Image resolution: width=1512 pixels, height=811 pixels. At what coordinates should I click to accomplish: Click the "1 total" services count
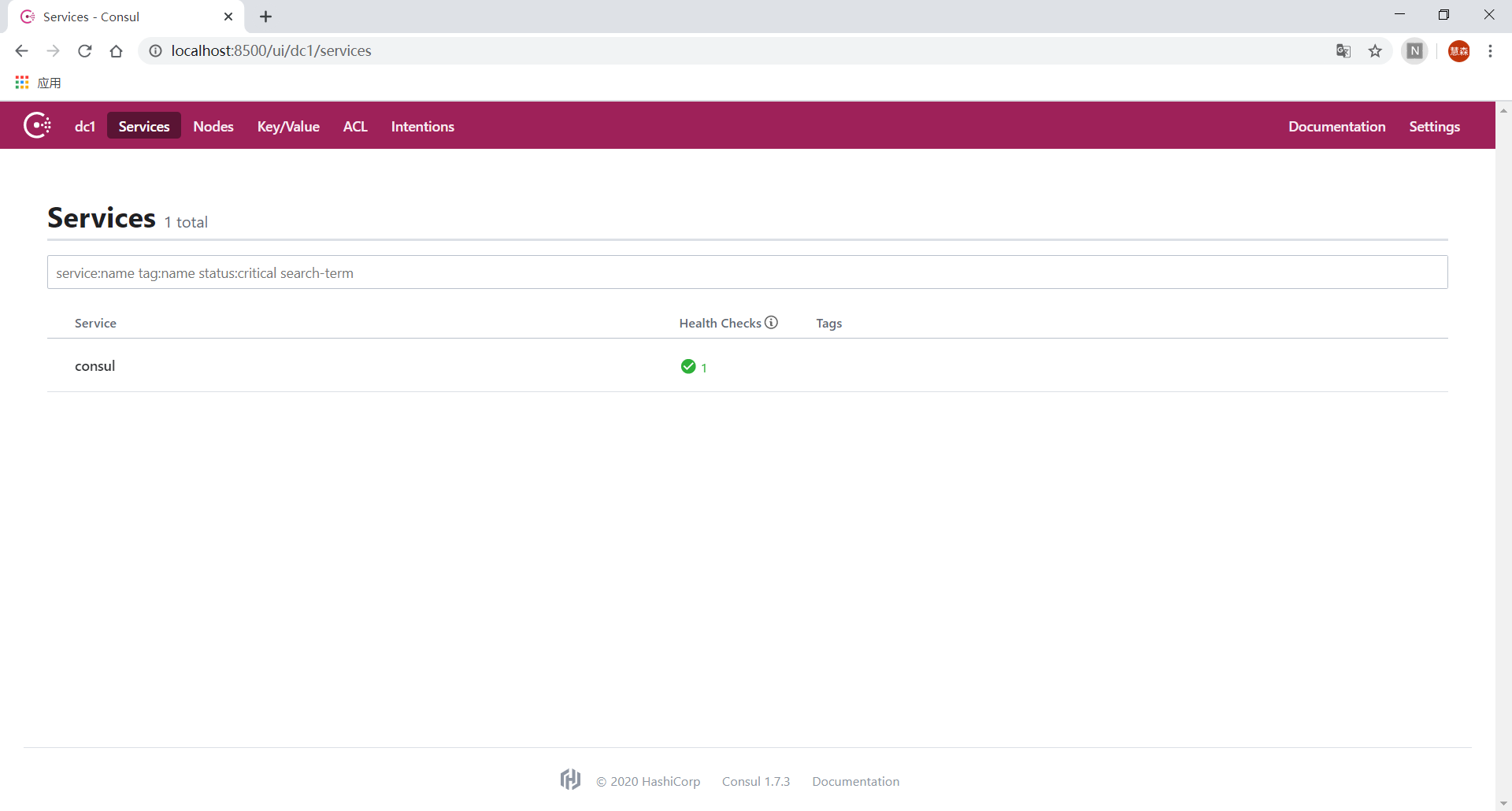pos(186,222)
